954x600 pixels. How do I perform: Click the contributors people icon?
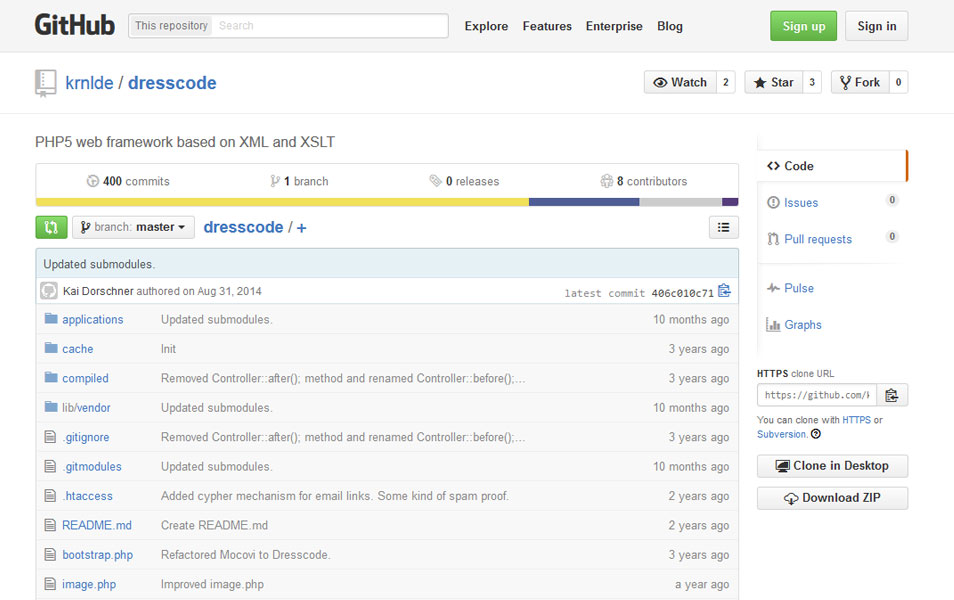click(607, 181)
